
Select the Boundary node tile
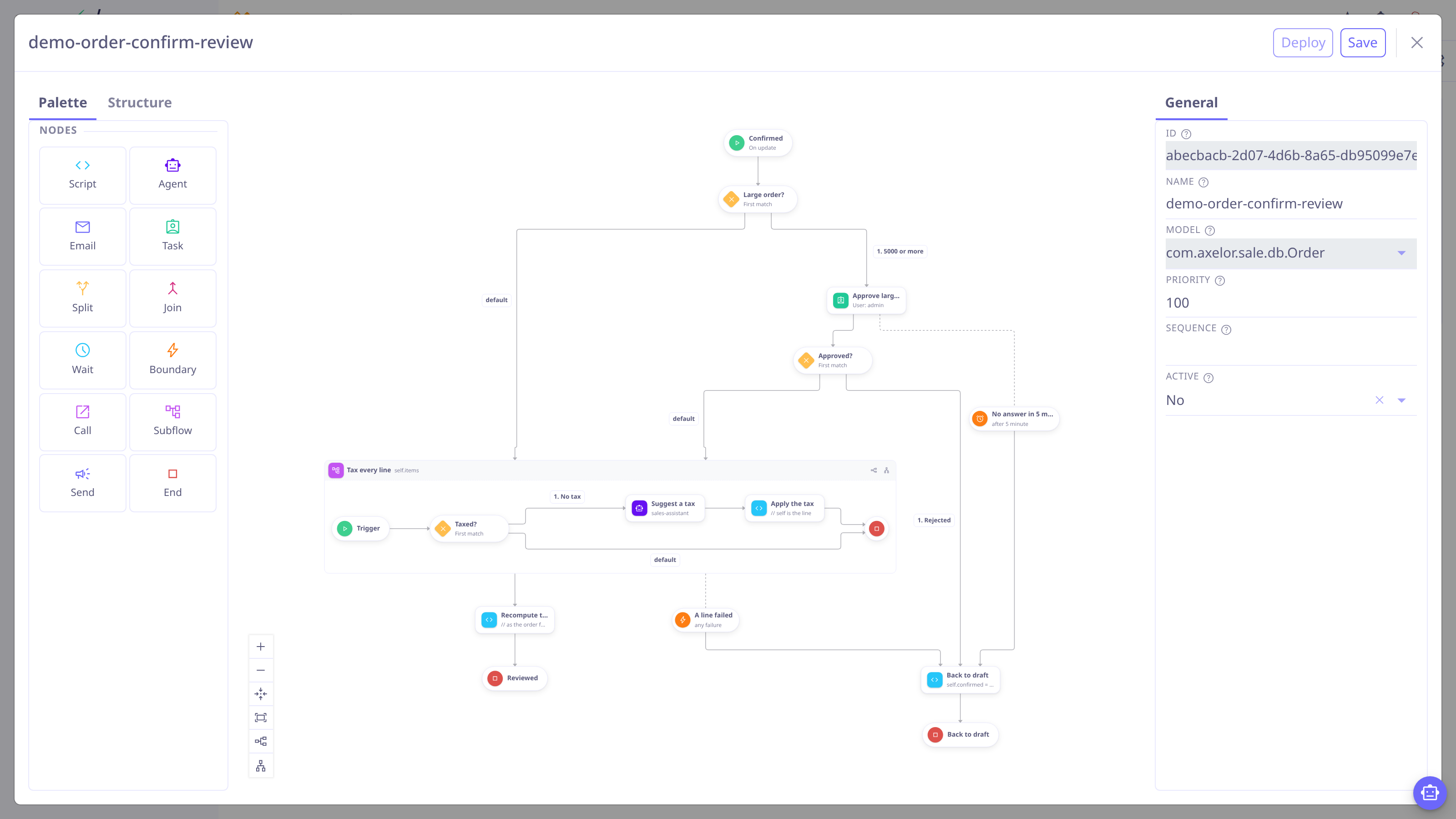pos(172,360)
